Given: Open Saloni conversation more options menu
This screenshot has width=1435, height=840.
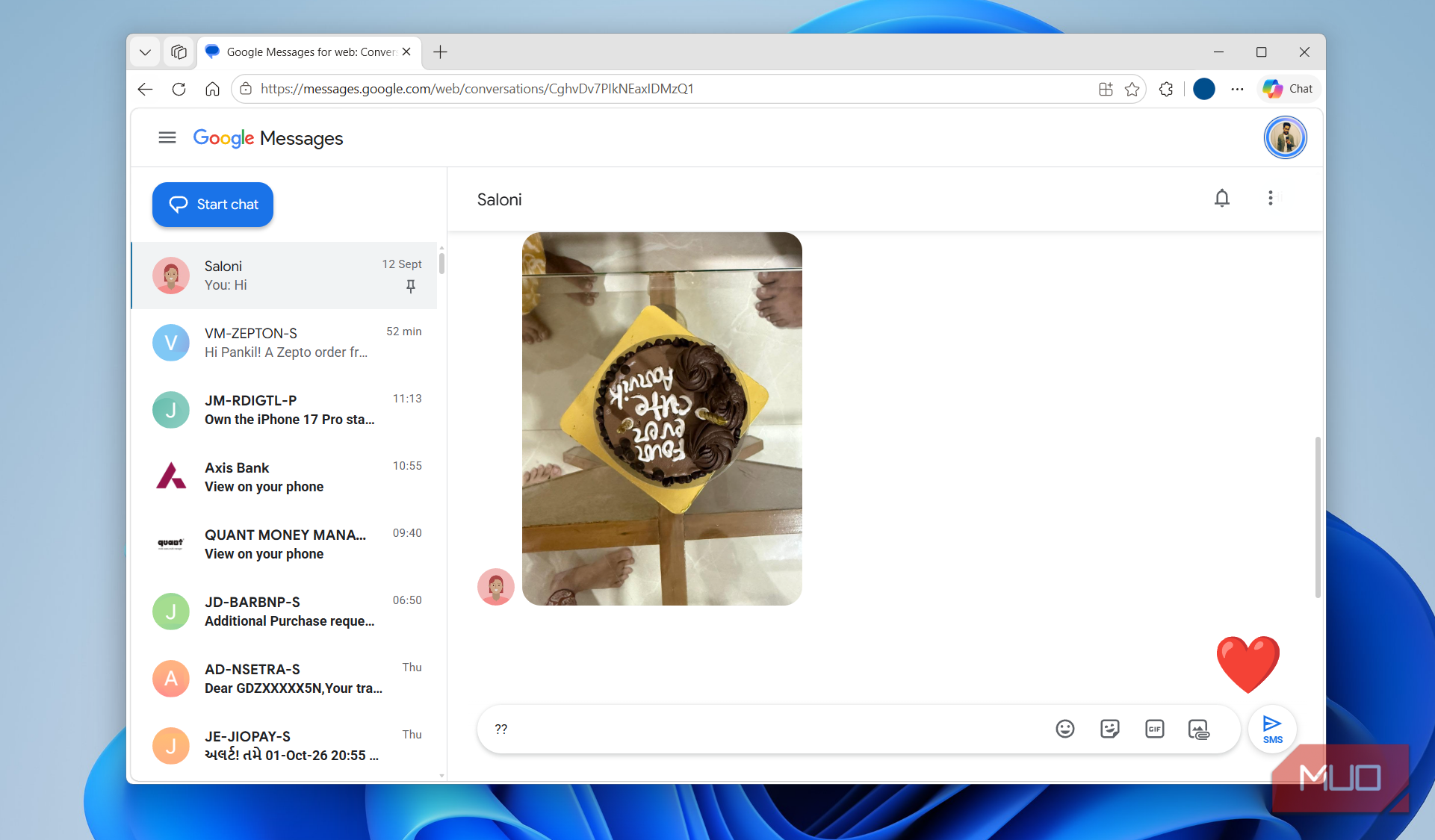Looking at the screenshot, I should 1270,199.
